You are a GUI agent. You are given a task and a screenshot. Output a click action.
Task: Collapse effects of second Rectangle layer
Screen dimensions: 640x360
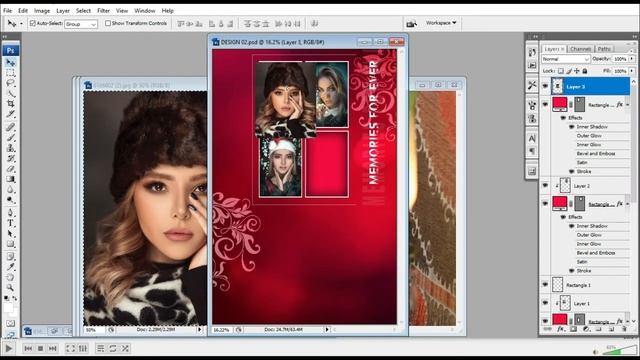(628, 204)
